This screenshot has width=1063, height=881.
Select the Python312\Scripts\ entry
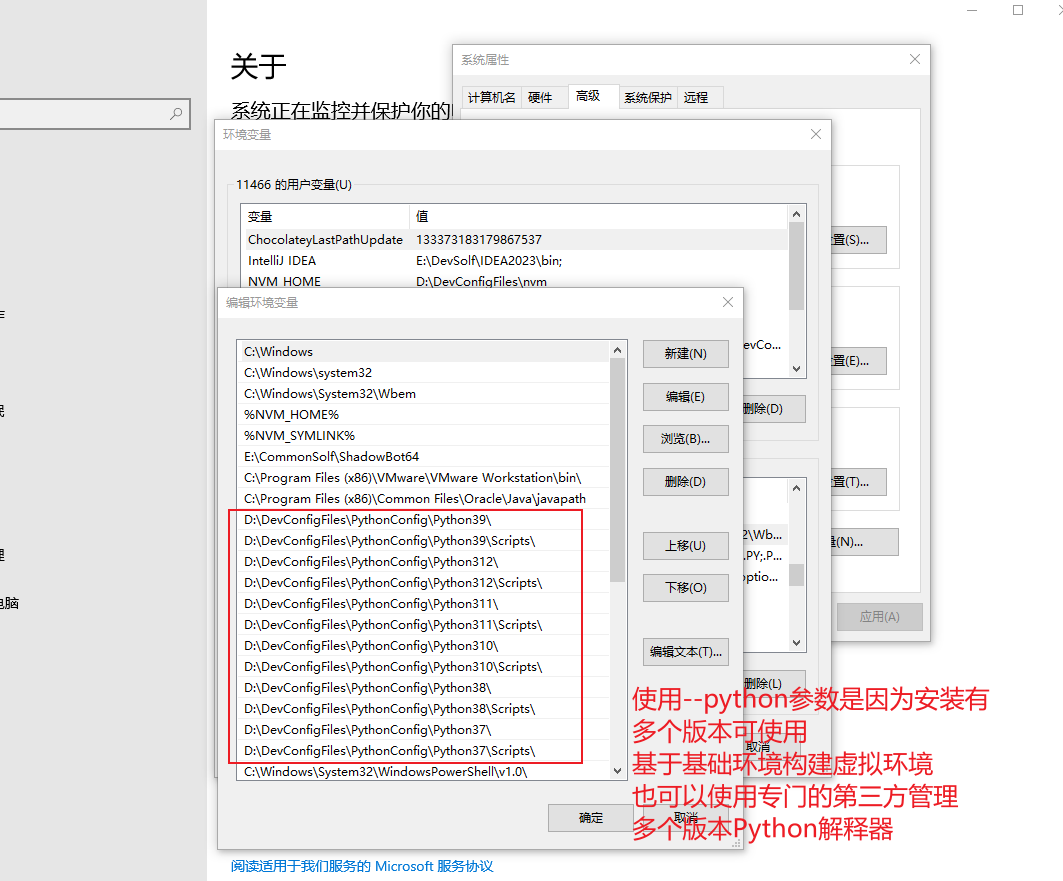pyautogui.click(x=424, y=583)
